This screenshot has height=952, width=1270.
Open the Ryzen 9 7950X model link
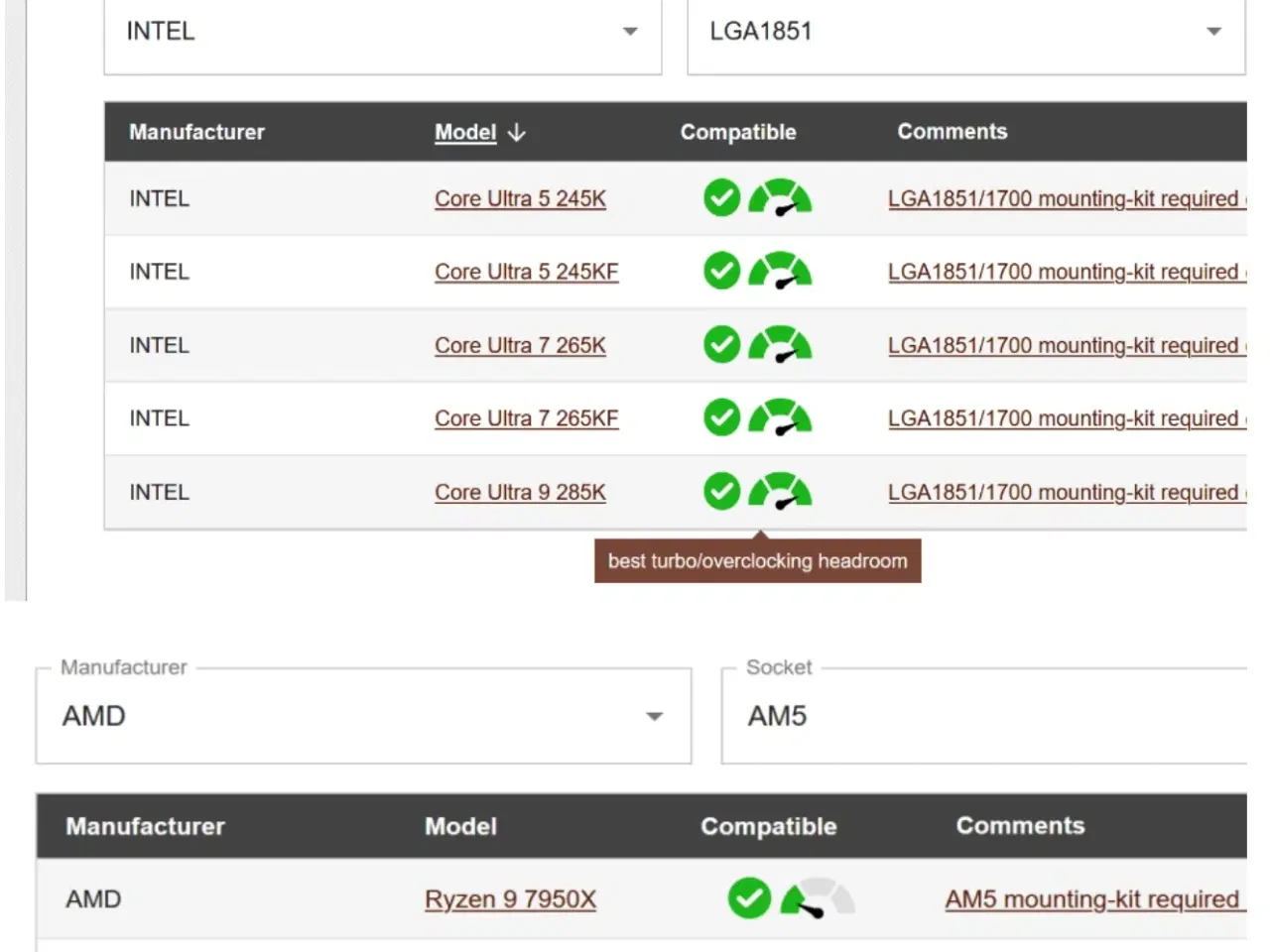[x=511, y=899]
